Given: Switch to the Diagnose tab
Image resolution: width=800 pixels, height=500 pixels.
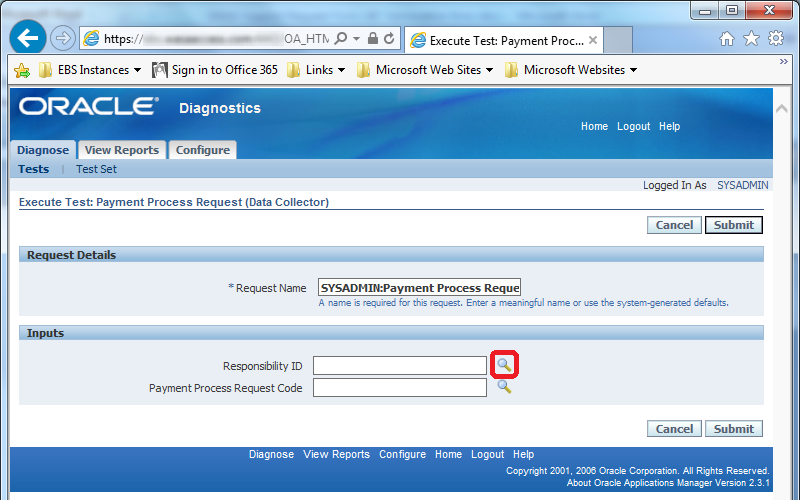Looking at the screenshot, I should click(x=43, y=150).
